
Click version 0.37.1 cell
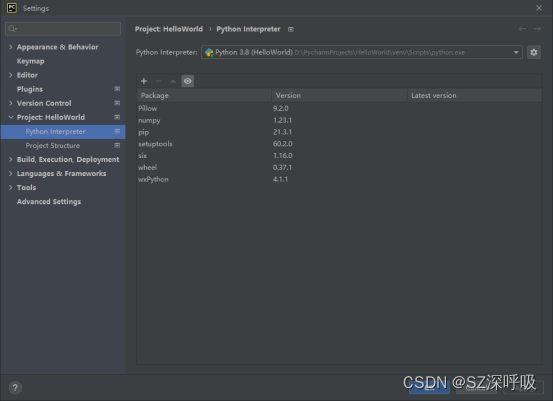[282, 168]
